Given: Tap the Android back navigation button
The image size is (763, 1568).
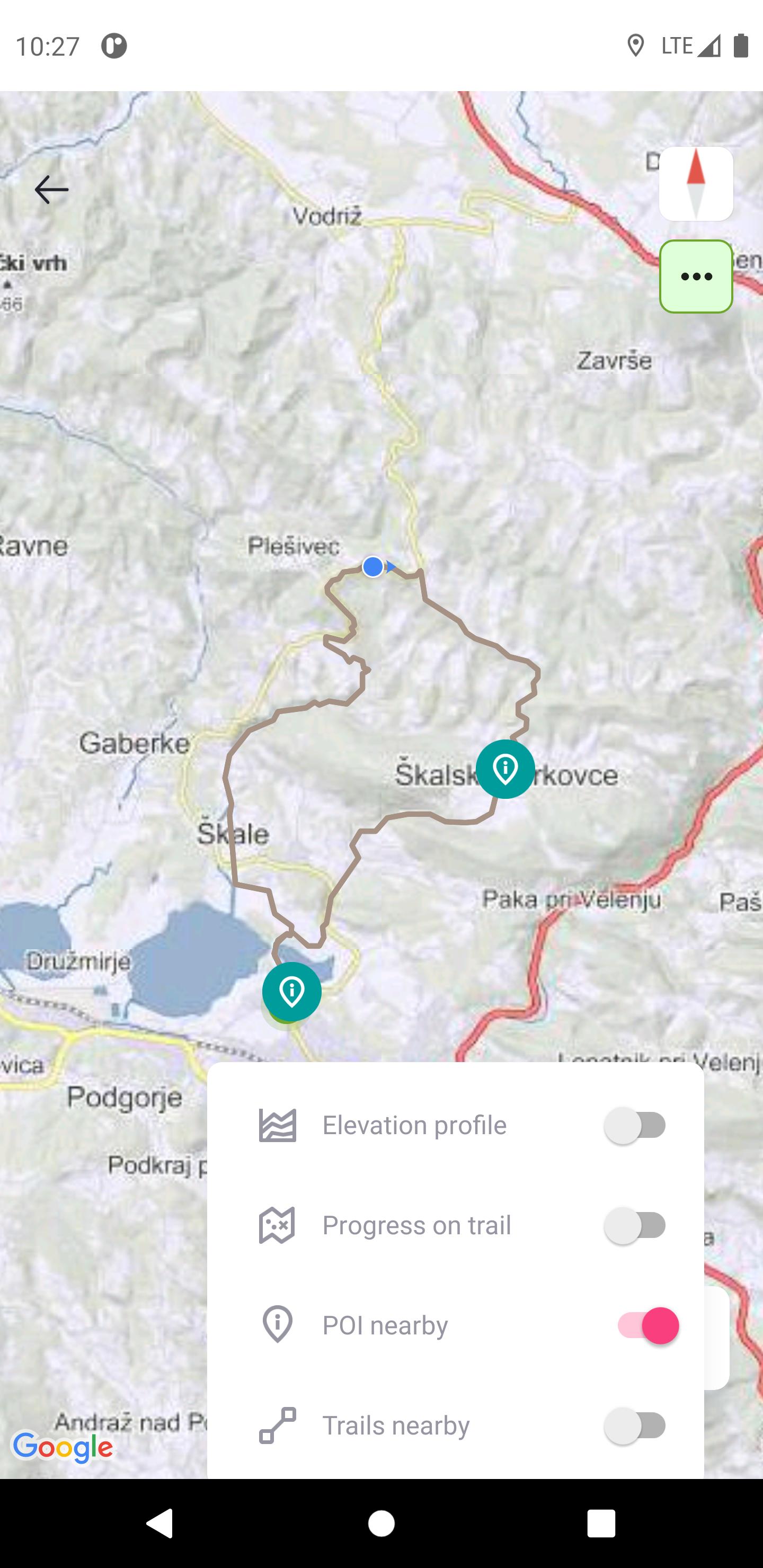Looking at the screenshot, I should point(159,1524).
